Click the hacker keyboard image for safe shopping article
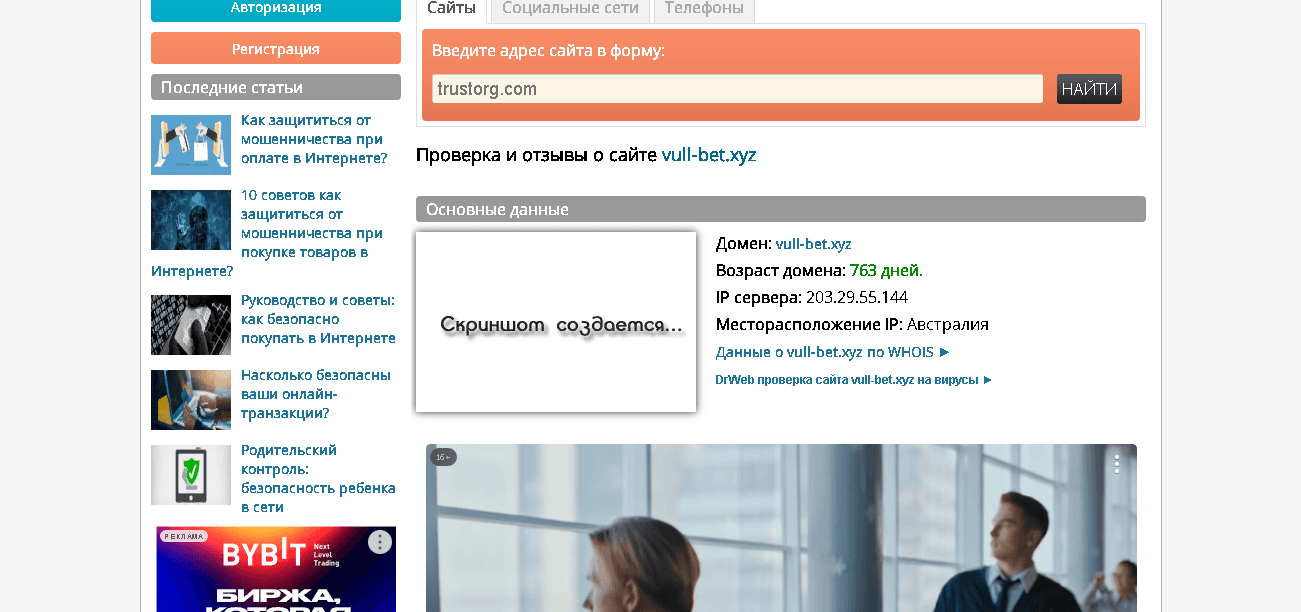The image size is (1301, 612). [190, 325]
